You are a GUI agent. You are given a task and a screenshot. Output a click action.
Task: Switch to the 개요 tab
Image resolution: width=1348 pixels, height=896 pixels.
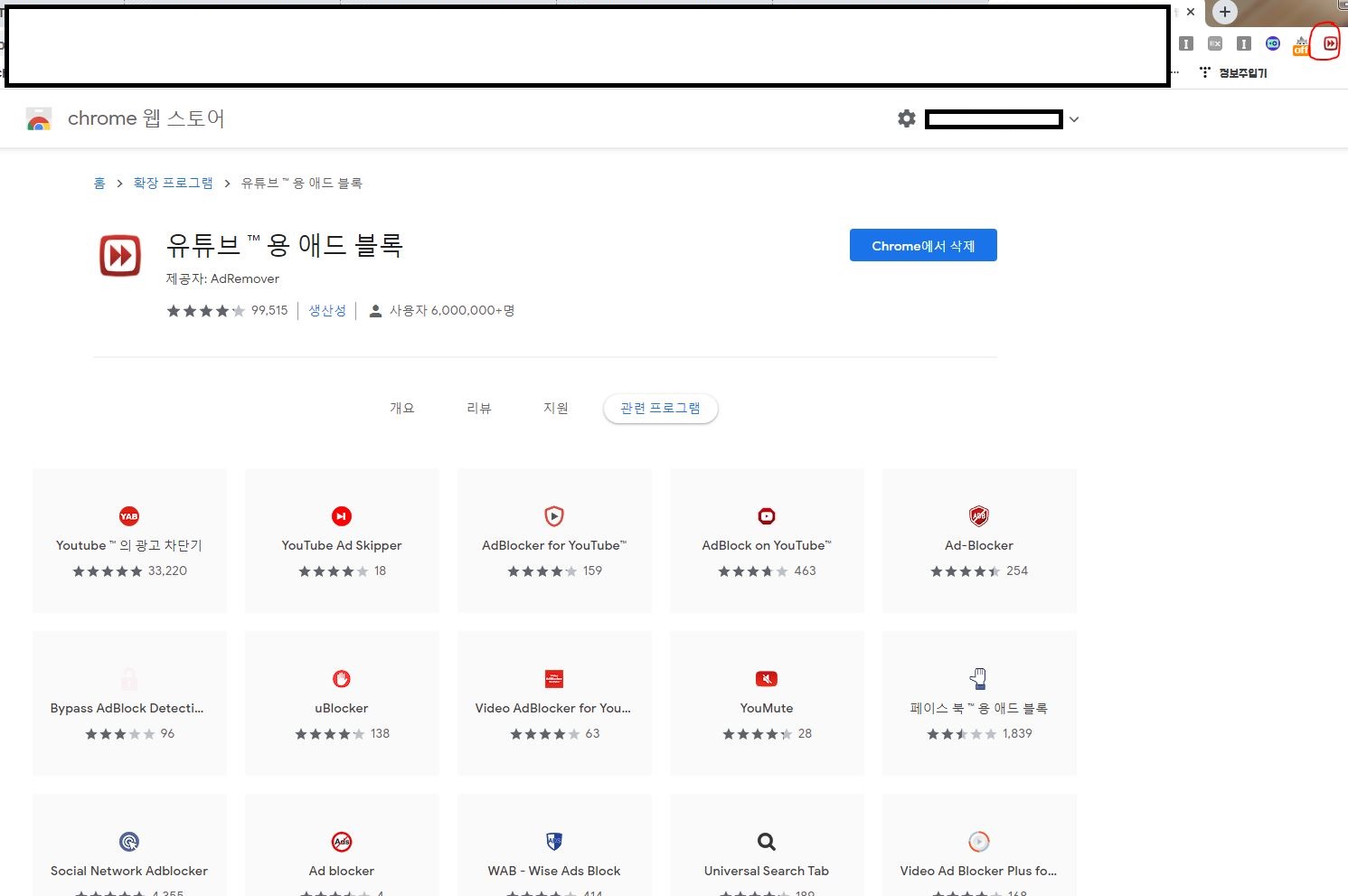tap(402, 408)
